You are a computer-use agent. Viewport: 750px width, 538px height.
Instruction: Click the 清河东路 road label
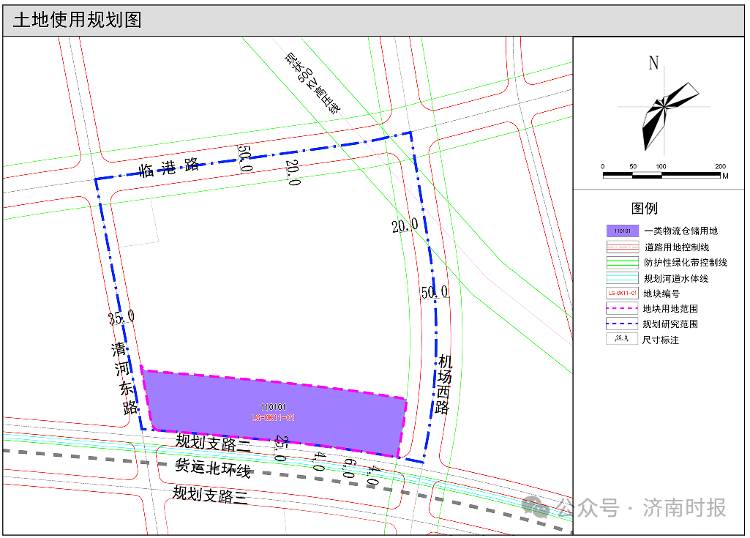click(x=124, y=379)
